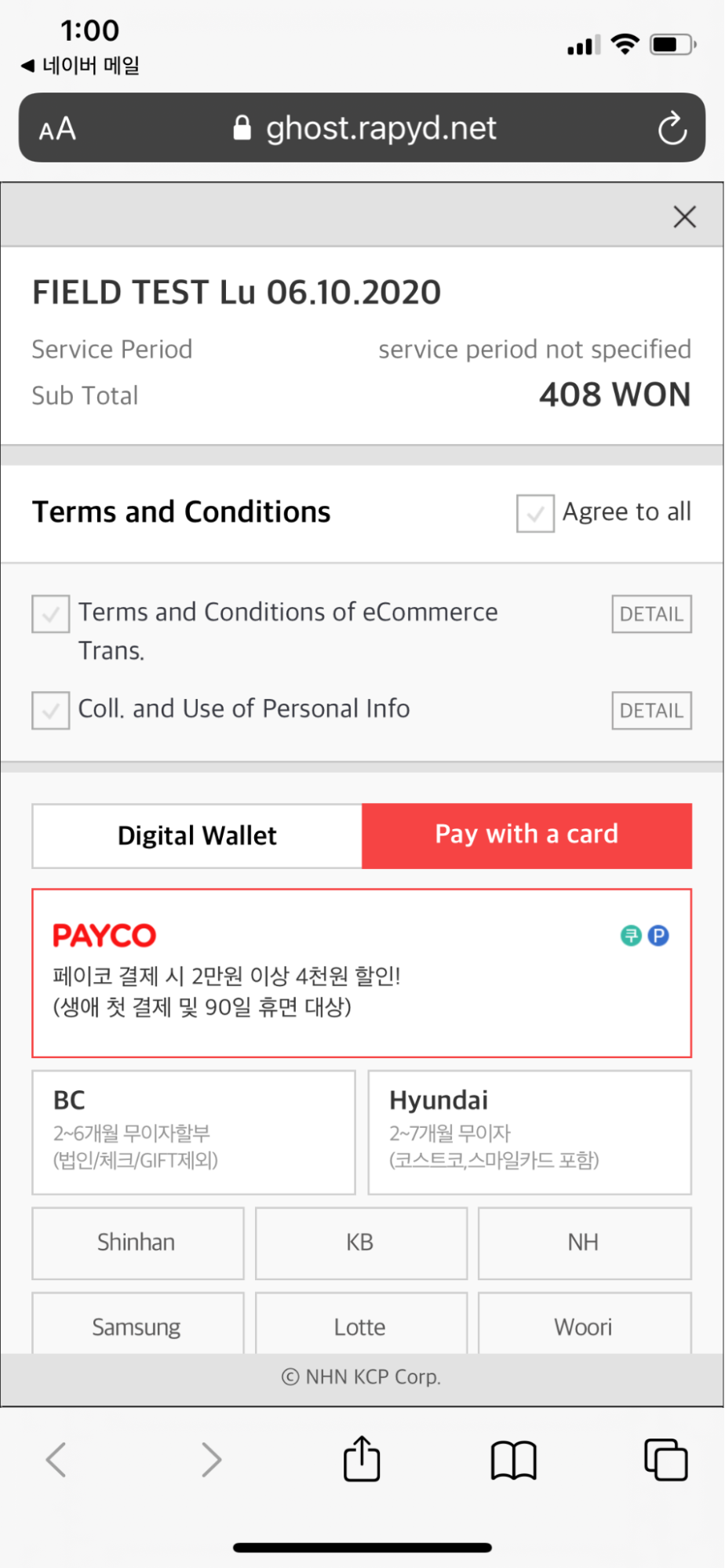Viewport: 725px width, 1568px height.
Task: Tap the Safari reload page icon
Action: tap(672, 129)
